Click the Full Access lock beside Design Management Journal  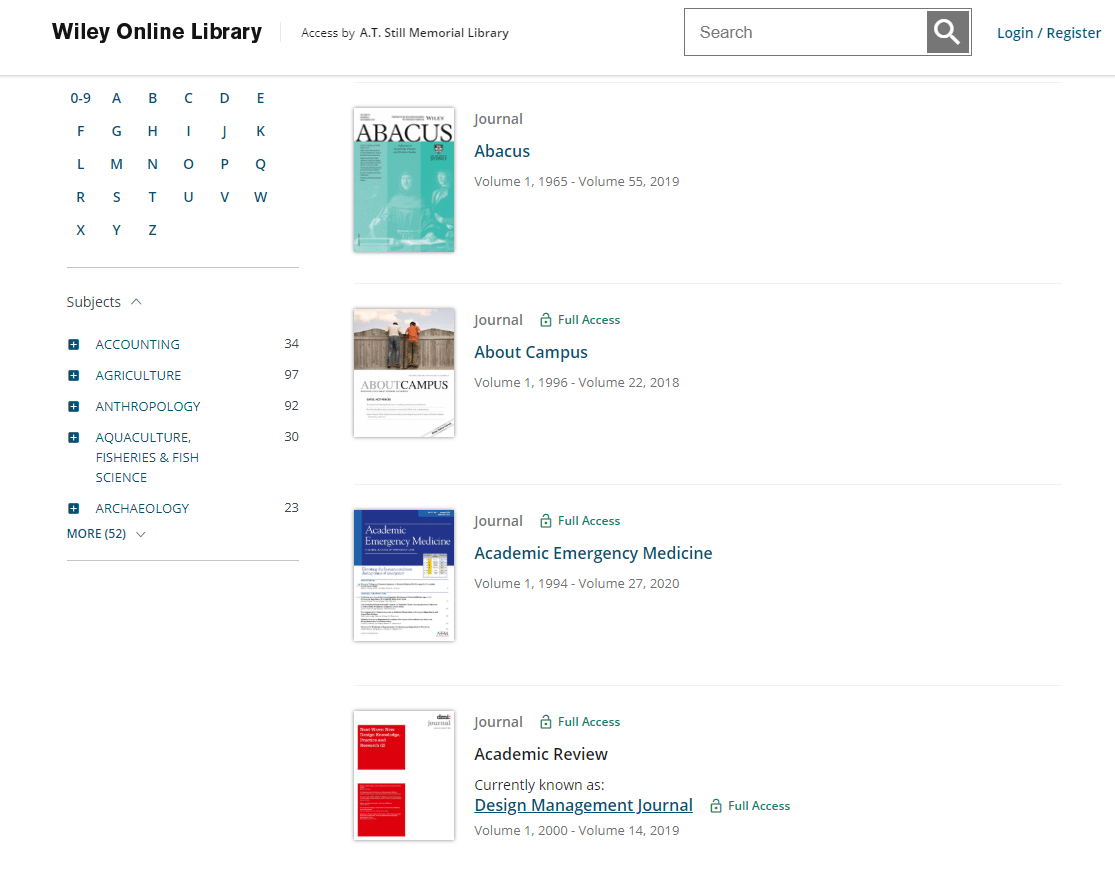pos(715,805)
